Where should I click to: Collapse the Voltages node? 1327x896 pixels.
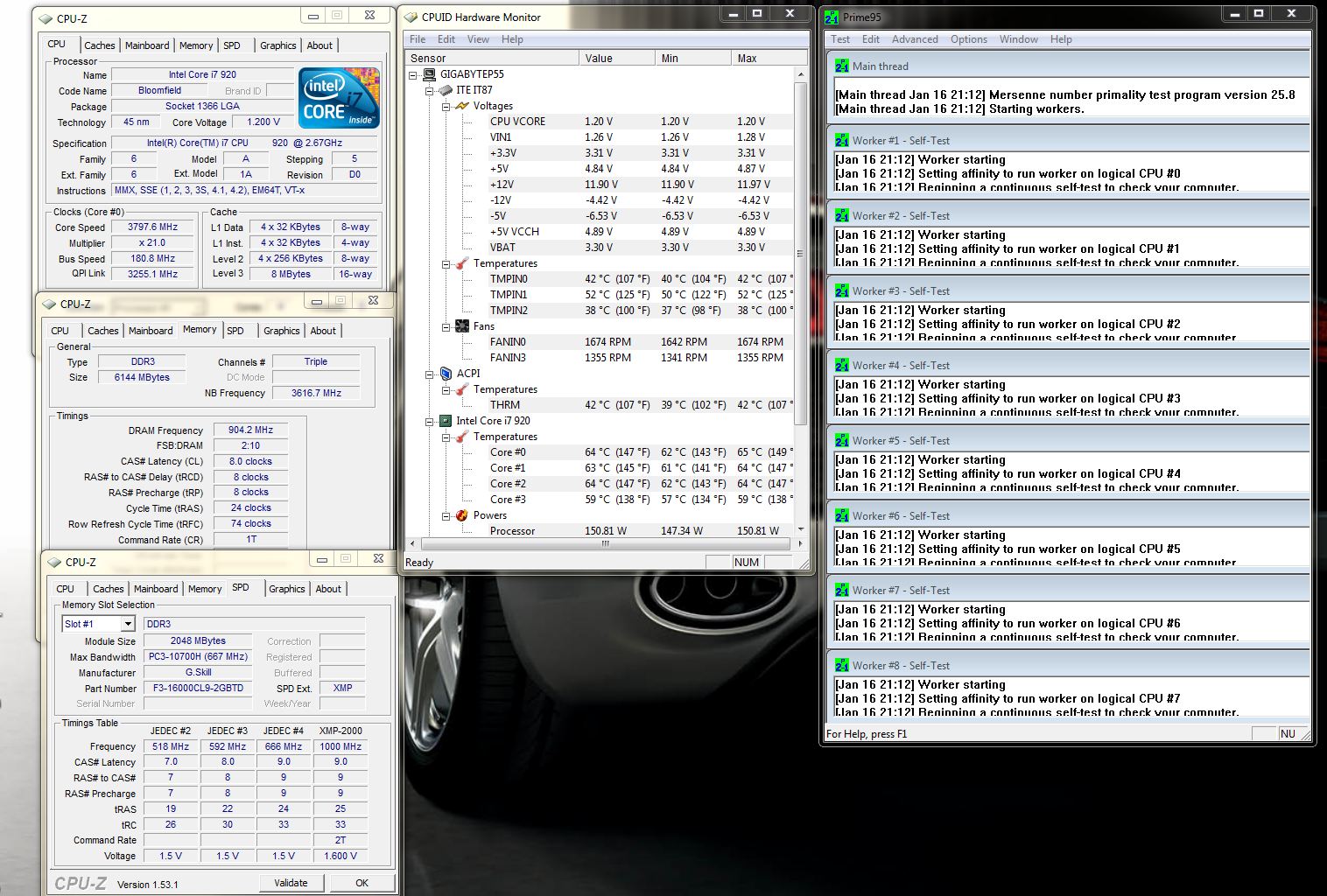point(446,106)
